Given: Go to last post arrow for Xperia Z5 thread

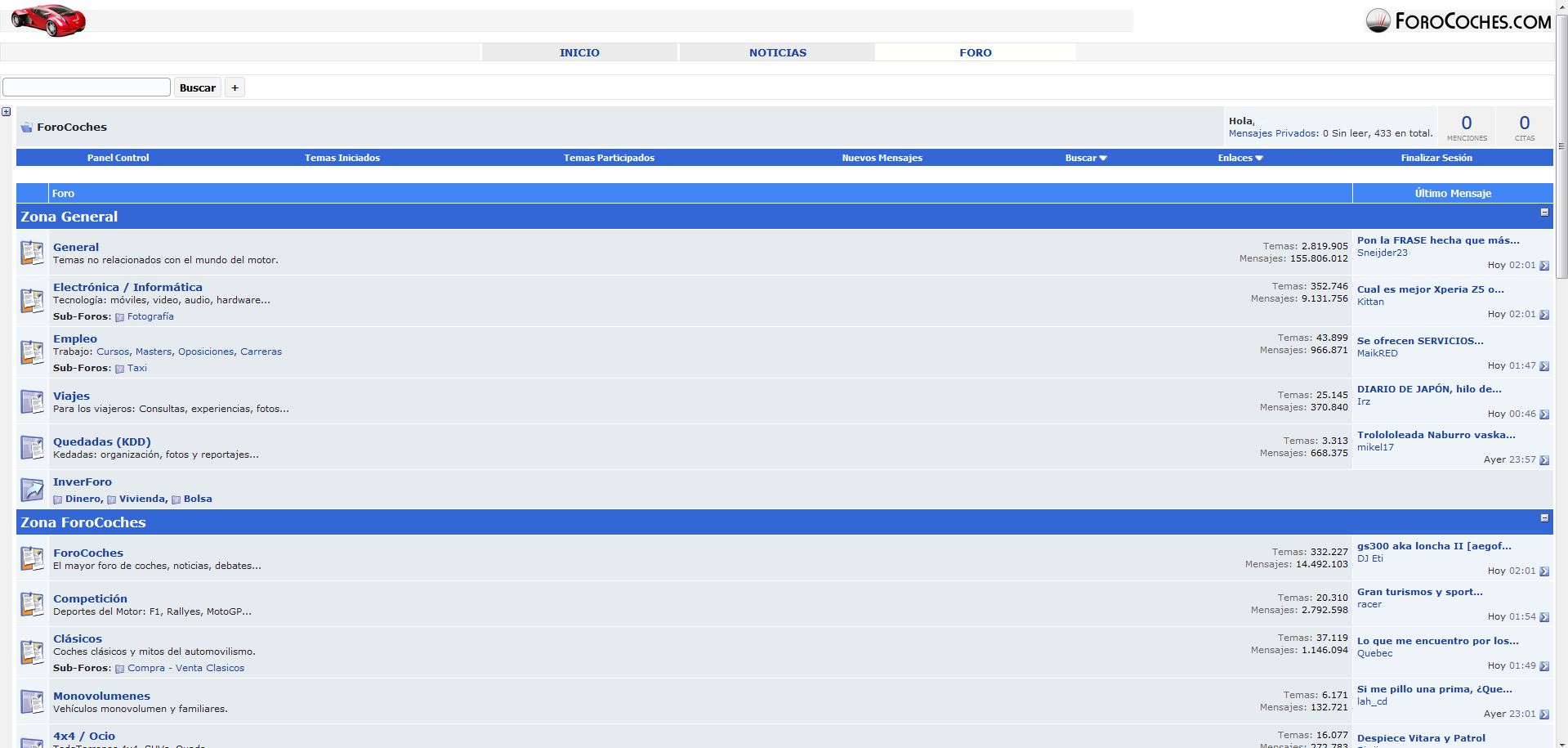Looking at the screenshot, I should [x=1544, y=315].
